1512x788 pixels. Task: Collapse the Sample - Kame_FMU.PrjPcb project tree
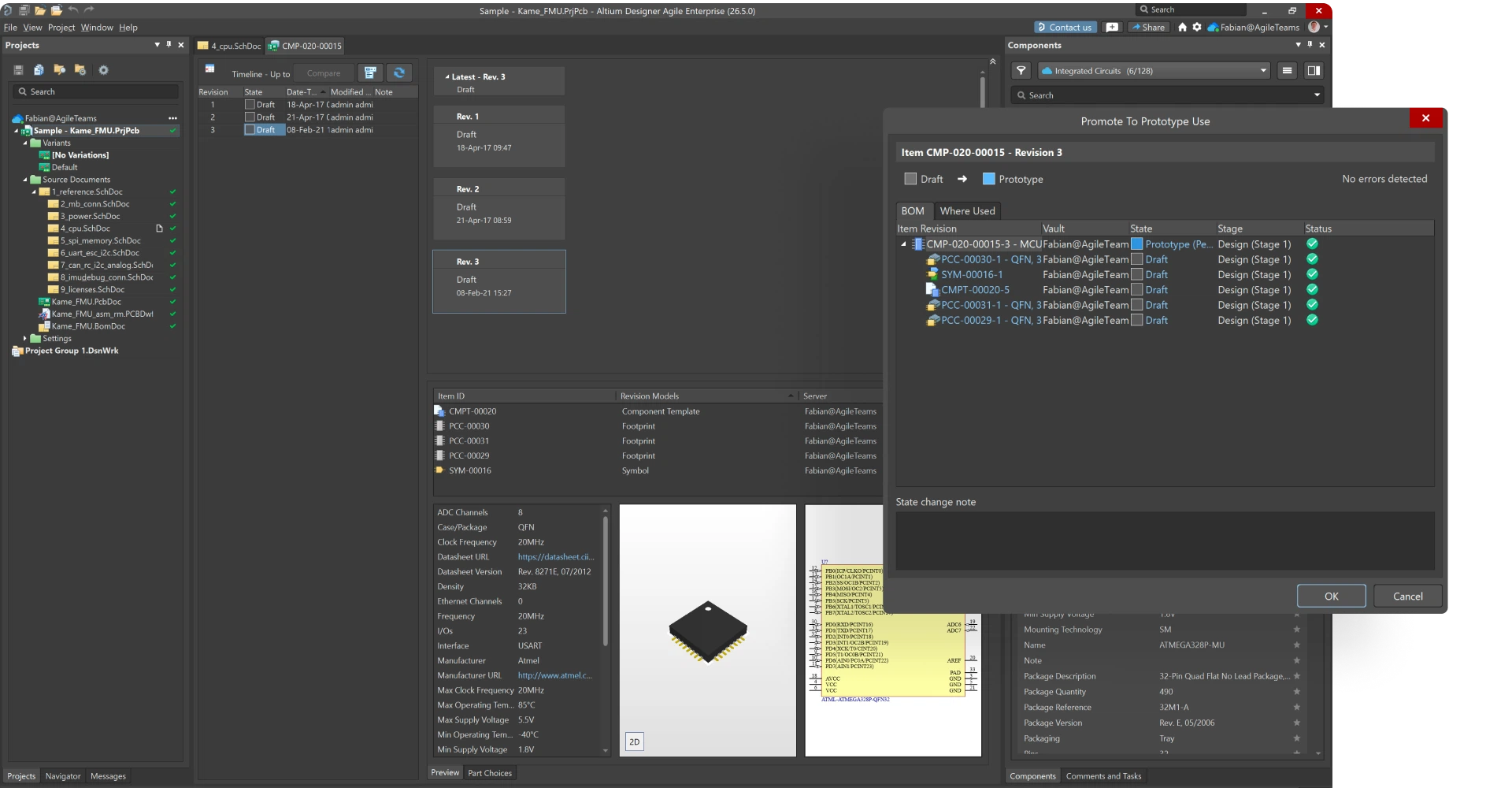(17, 131)
